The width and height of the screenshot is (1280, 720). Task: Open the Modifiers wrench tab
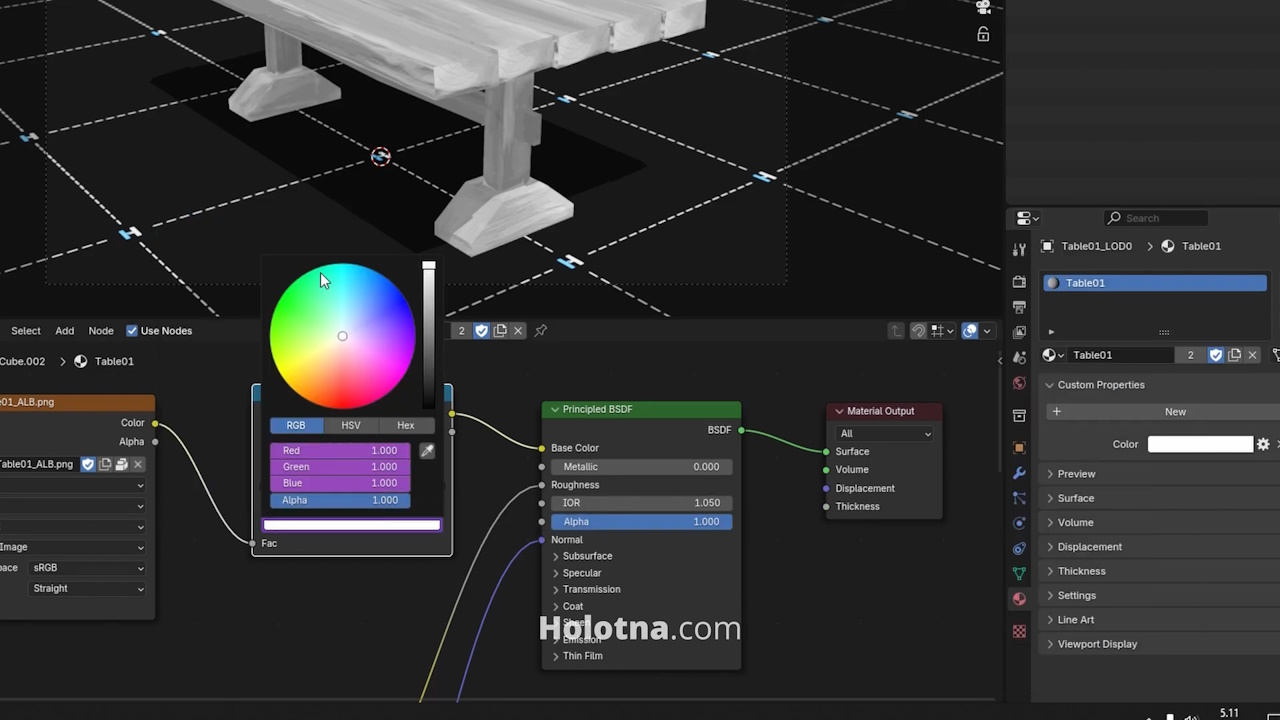click(x=1019, y=473)
